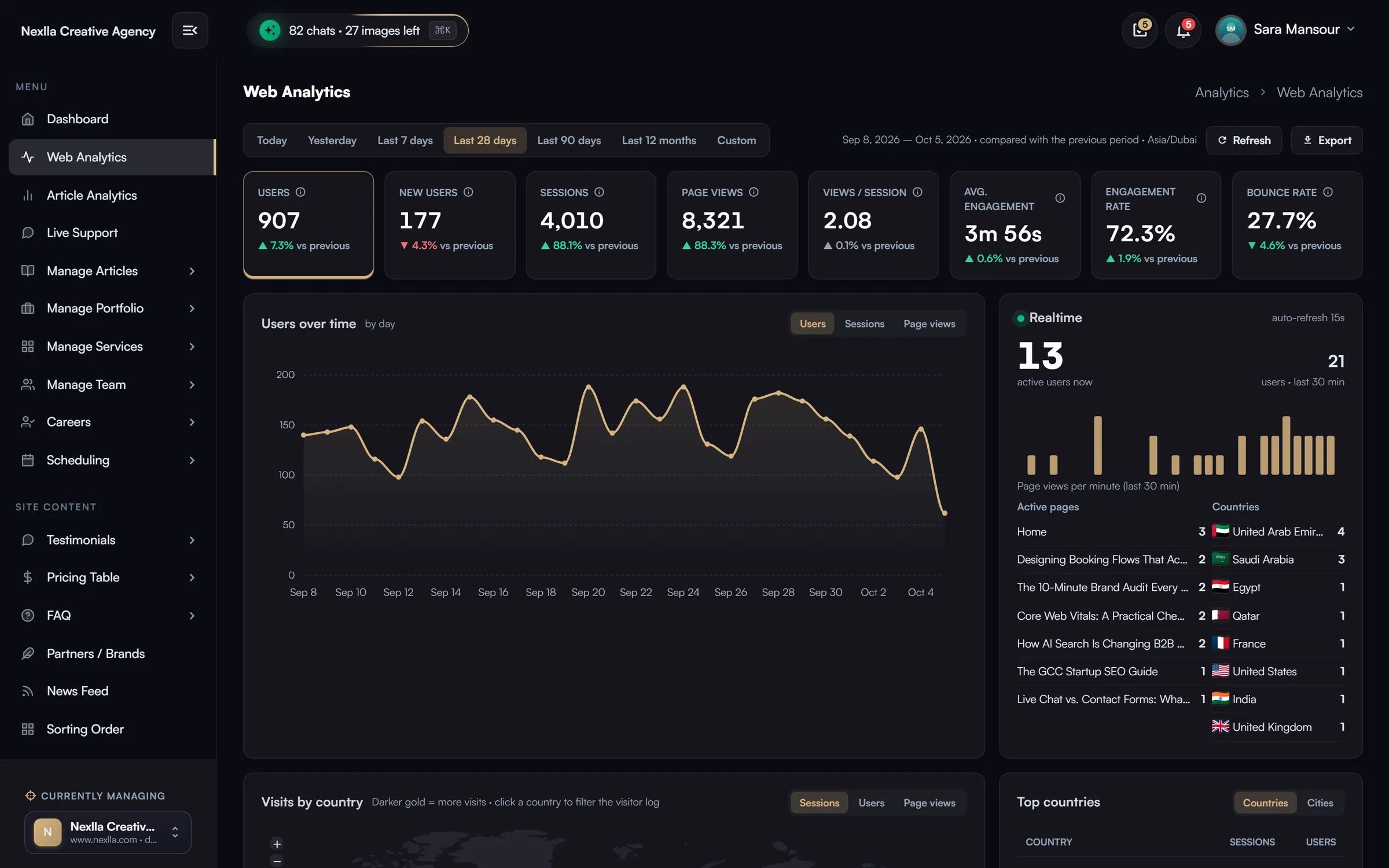Viewport: 1389px width, 868px height.
Task: Toggle Top countries to Cities view
Action: point(1320,803)
